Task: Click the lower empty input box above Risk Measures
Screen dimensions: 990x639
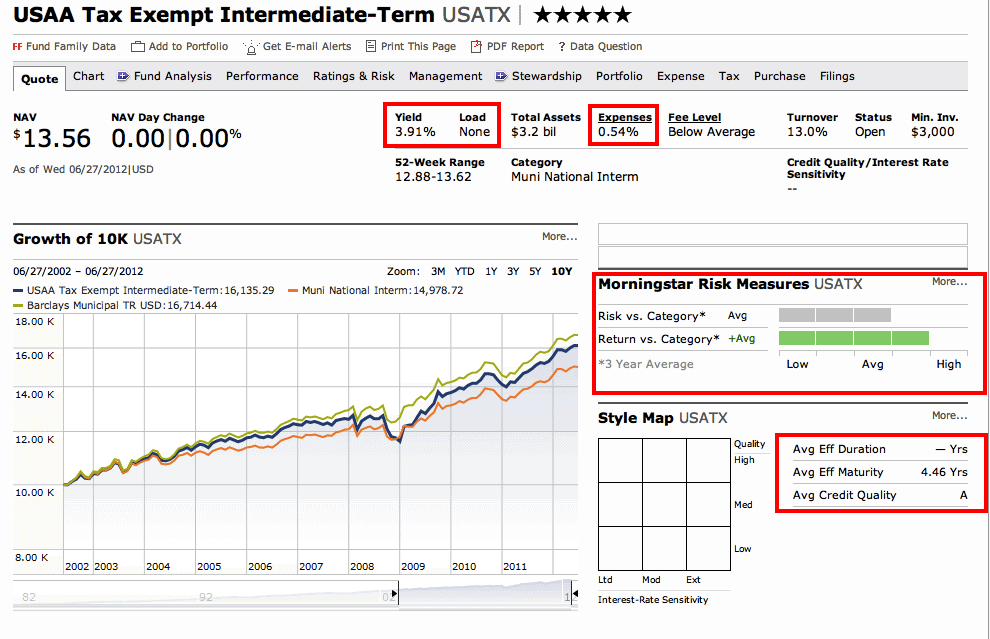Action: coord(782,256)
